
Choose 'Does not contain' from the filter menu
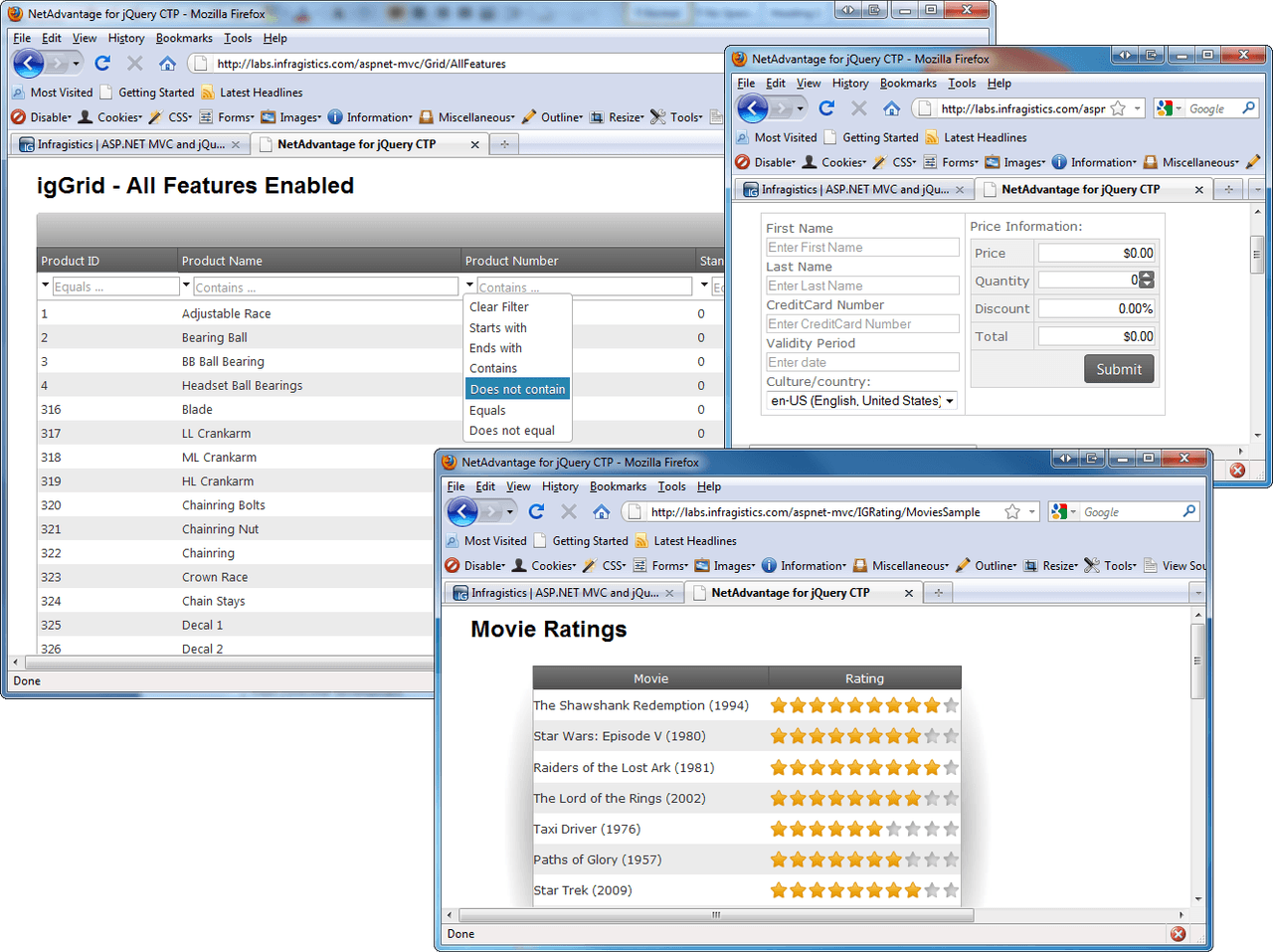tap(517, 389)
